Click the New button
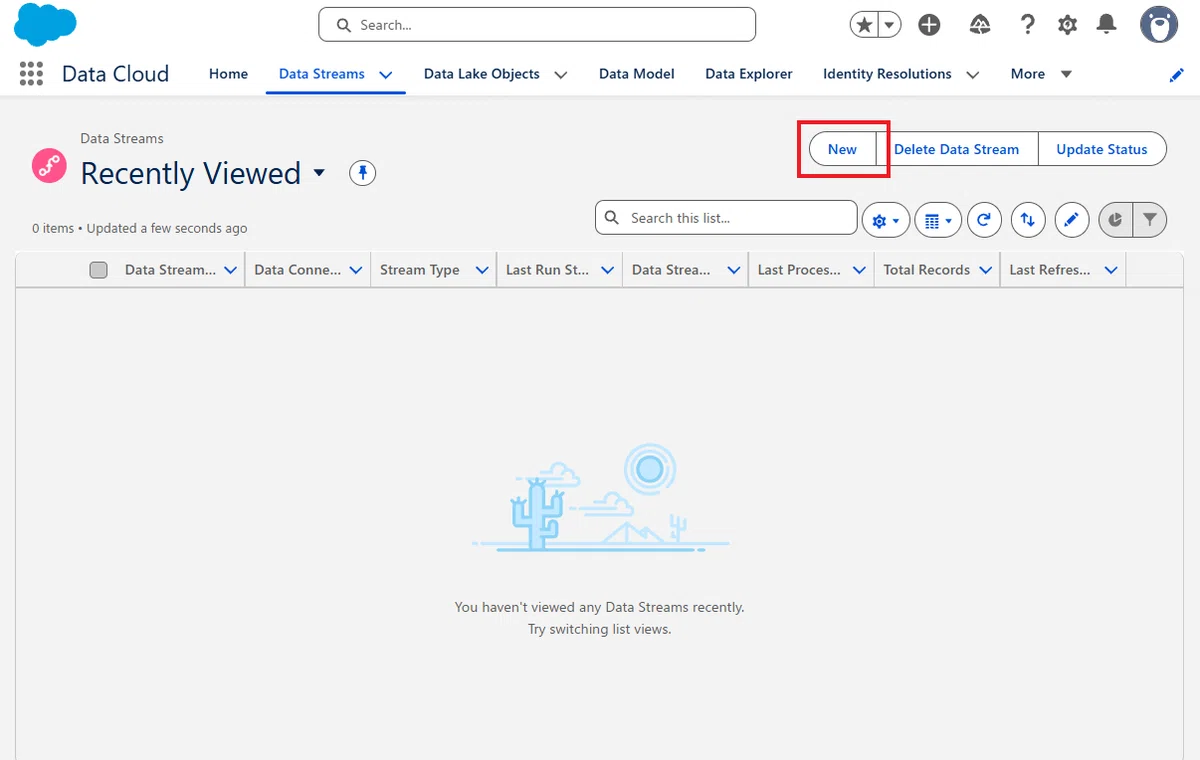Viewport: 1200px width, 760px height. pyautogui.click(x=842, y=149)
